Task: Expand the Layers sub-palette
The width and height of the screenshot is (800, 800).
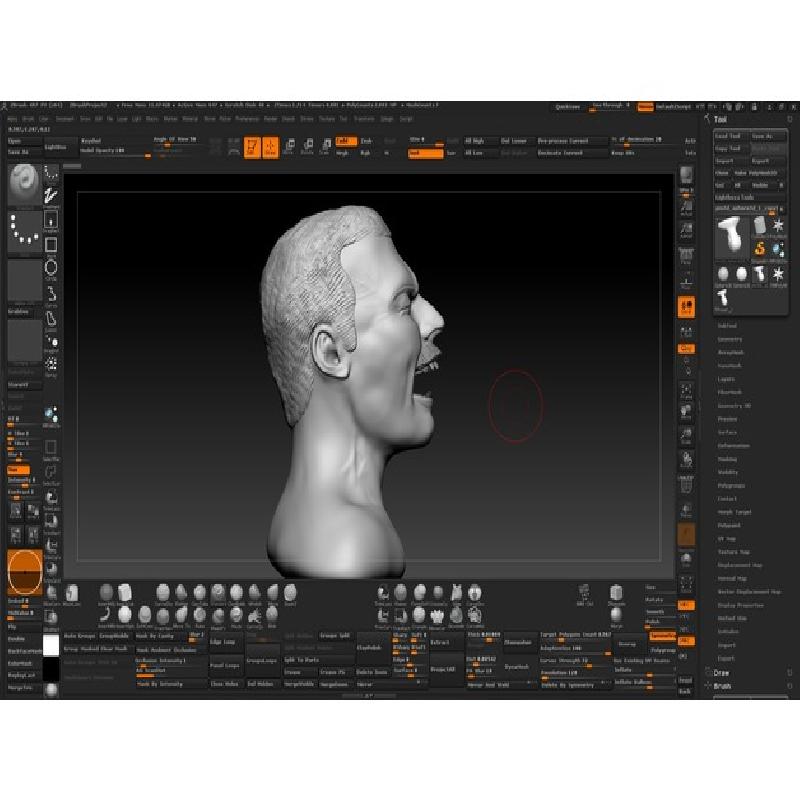Action: pyautogui.click(x=726, y=379)
